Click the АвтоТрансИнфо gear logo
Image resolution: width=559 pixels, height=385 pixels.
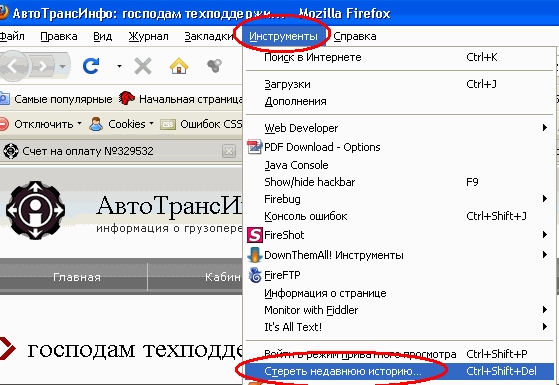tap(35, 210)
